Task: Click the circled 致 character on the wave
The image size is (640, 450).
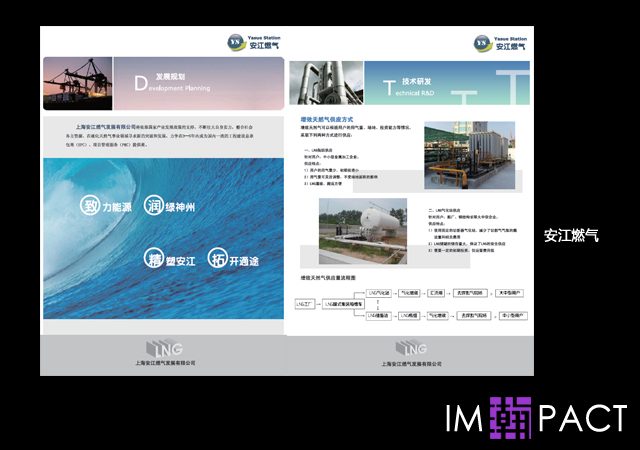Action: click(x=90, y=205)
